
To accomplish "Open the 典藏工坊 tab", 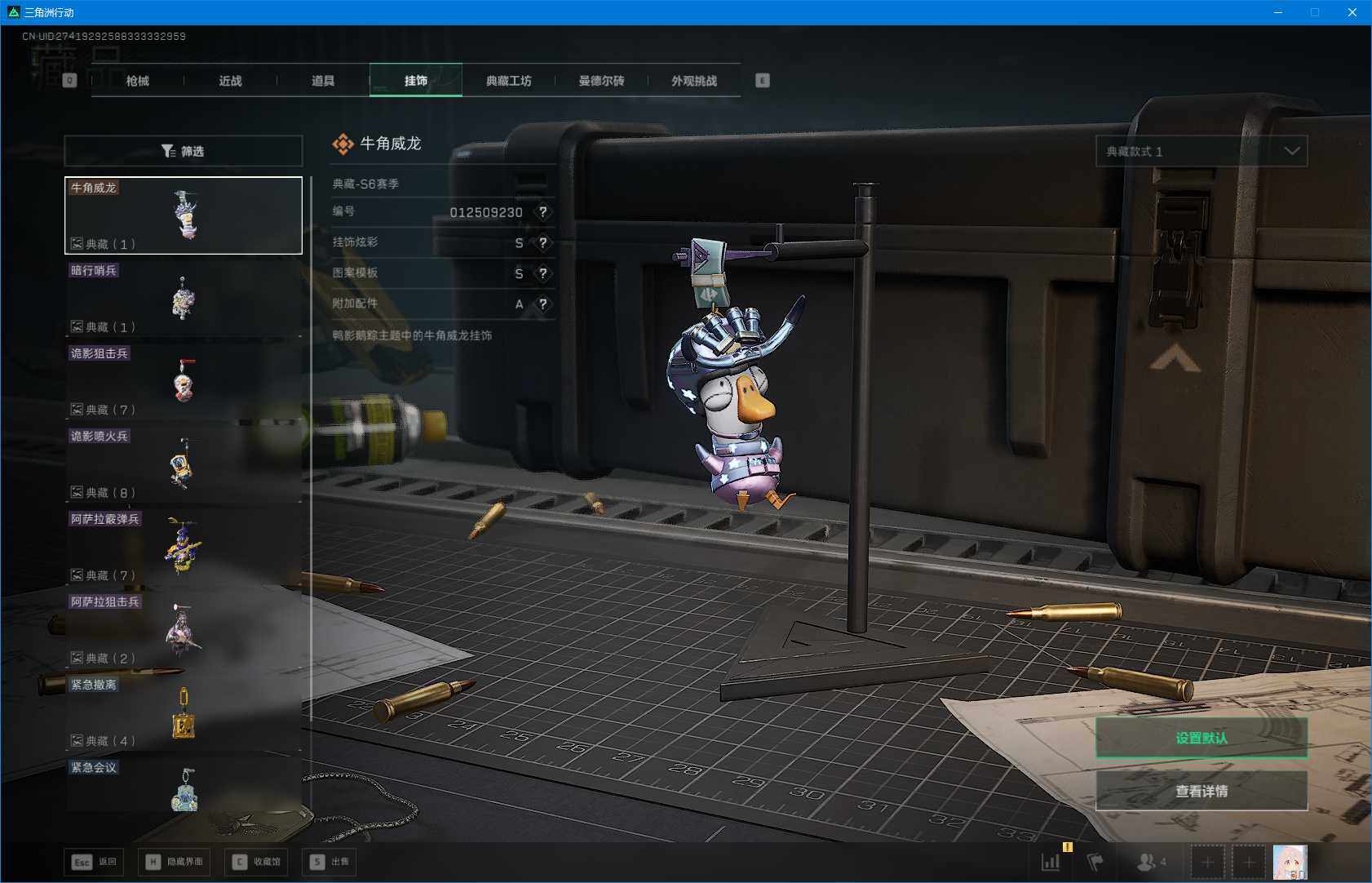I will pyautogui.click(x=509, y=81).
